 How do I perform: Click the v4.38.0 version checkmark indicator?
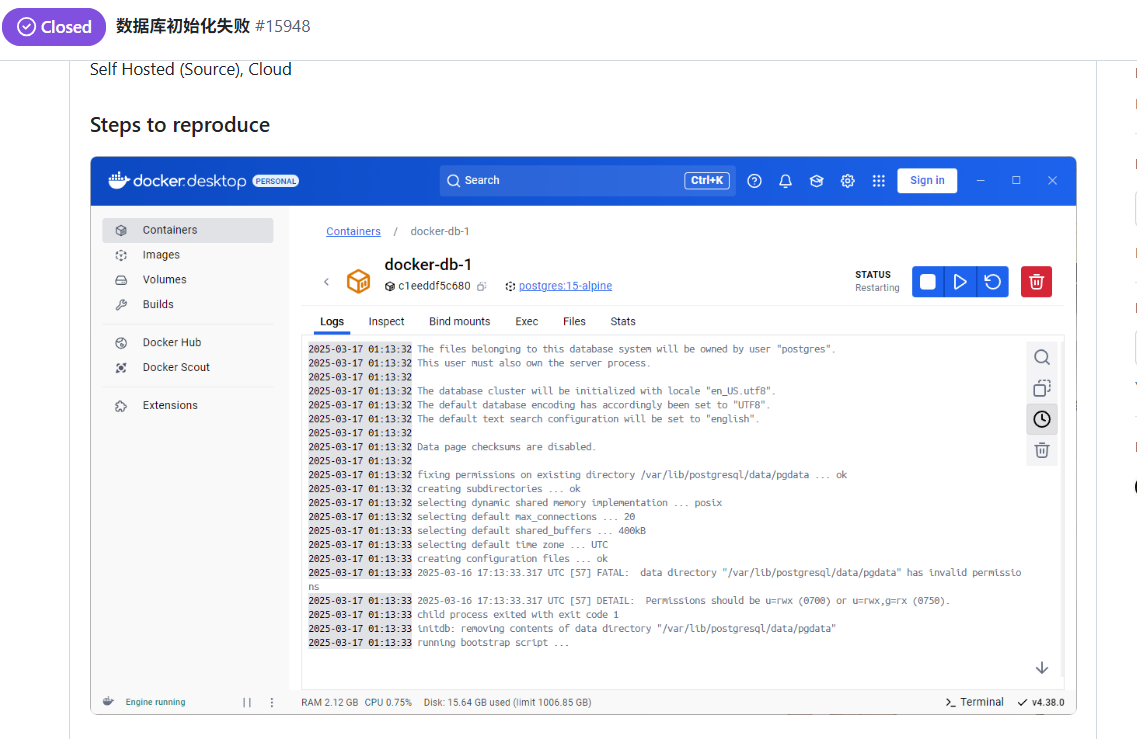1041,702
